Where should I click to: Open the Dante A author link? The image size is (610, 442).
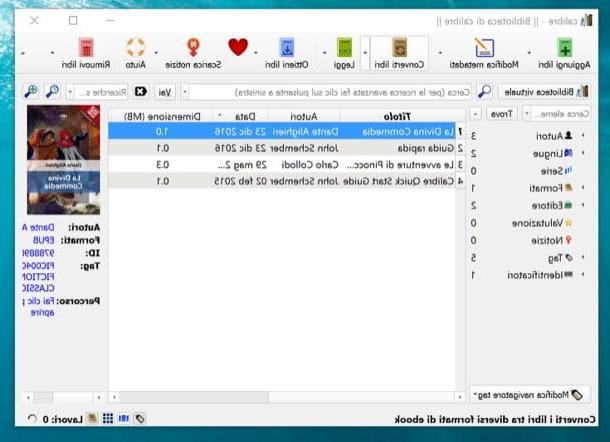[x=38, y=227]
